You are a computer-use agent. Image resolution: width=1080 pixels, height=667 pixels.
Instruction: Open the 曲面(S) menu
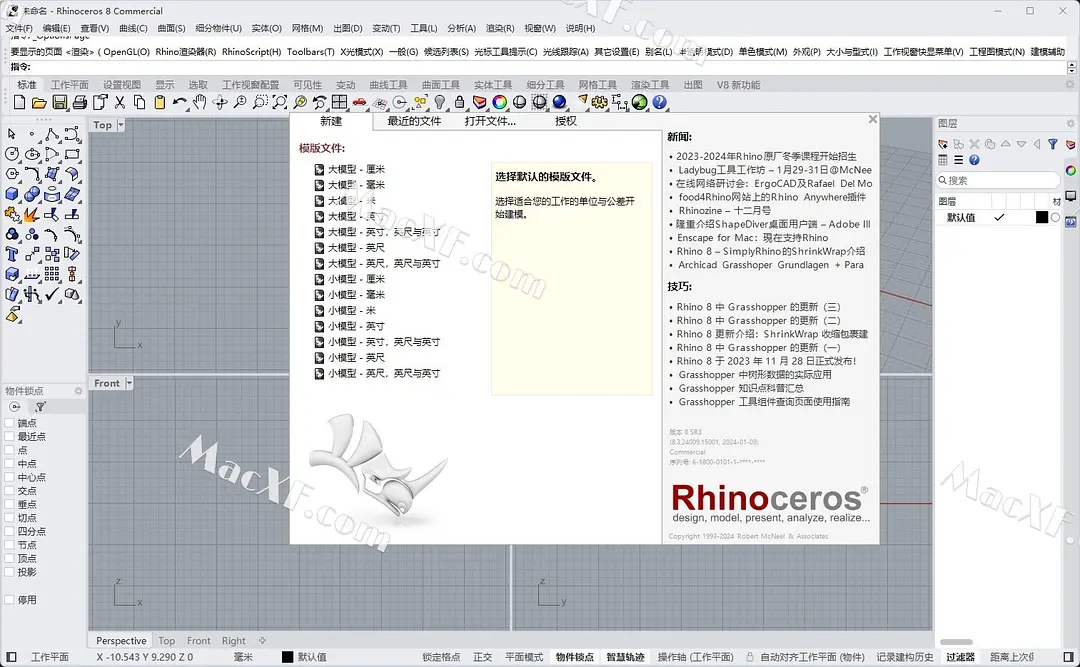pos(172,28)
